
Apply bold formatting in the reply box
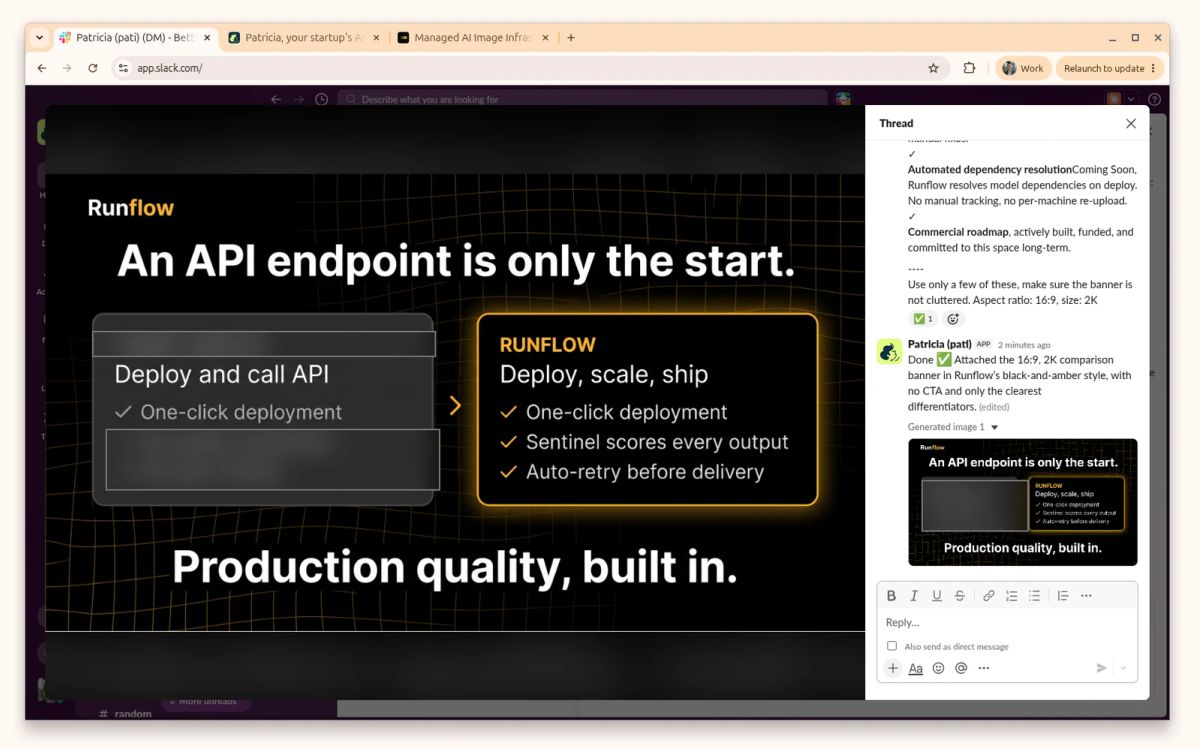point(891,596)
